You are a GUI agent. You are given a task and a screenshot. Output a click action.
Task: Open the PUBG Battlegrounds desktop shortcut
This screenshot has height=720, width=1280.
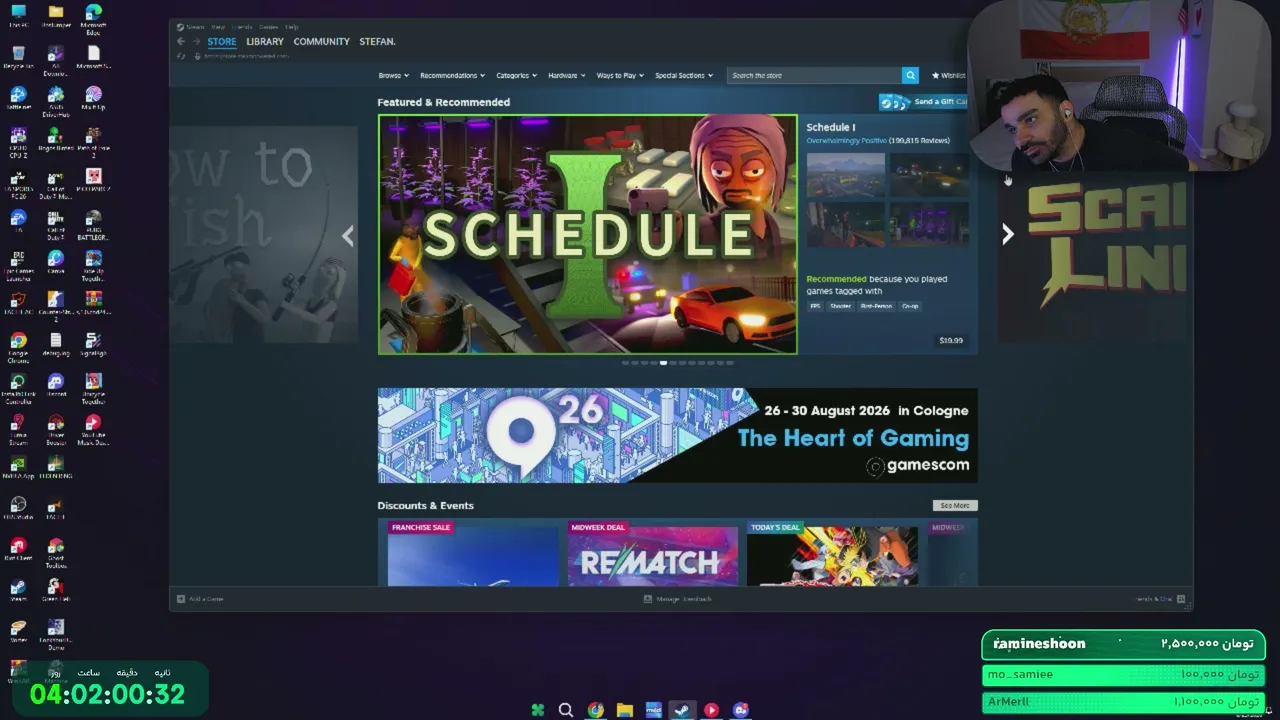point(93,222)
